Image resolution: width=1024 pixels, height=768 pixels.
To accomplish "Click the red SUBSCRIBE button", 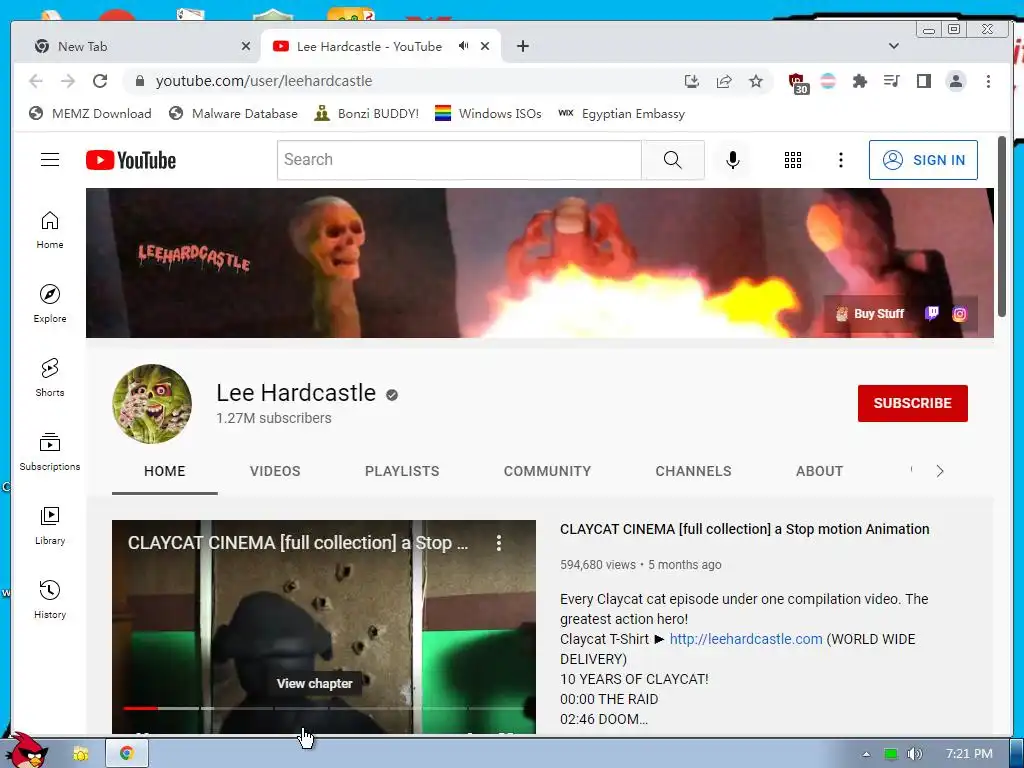I will point(912,404).
